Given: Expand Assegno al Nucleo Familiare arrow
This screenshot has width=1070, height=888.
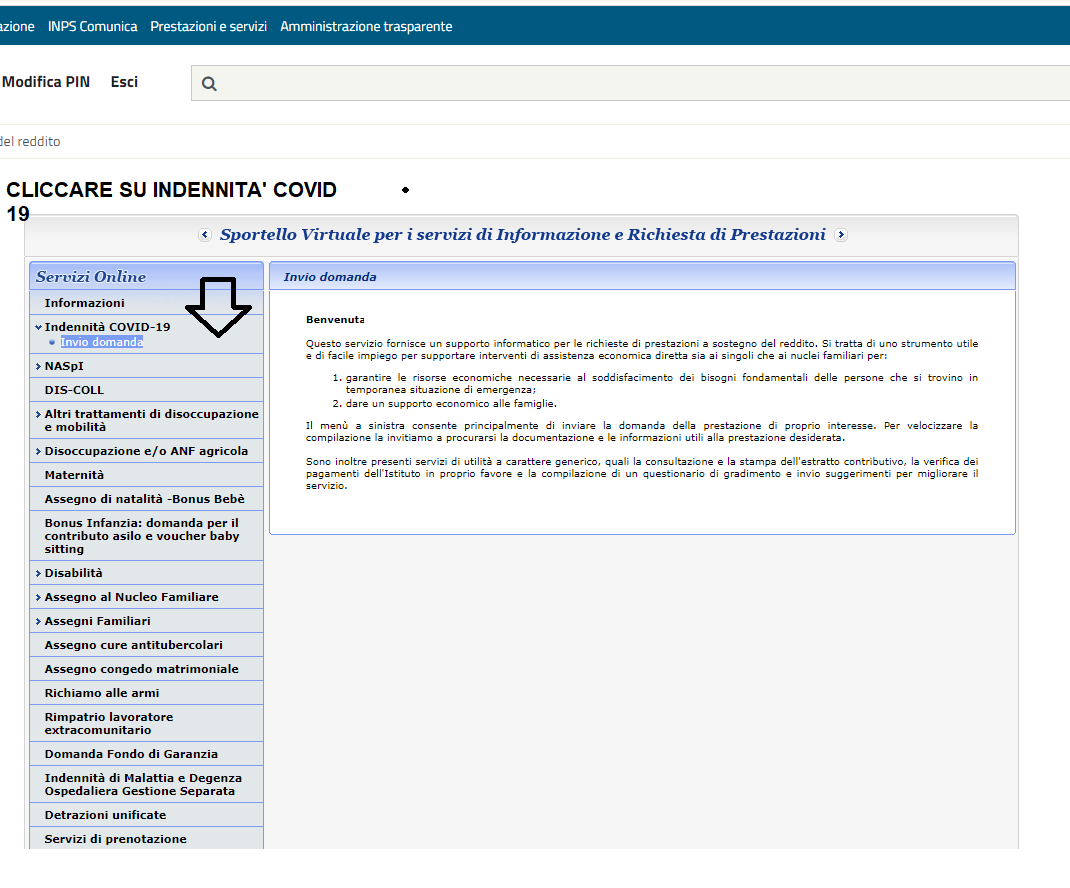Looking at the screenshot, I should click(38, 597).
